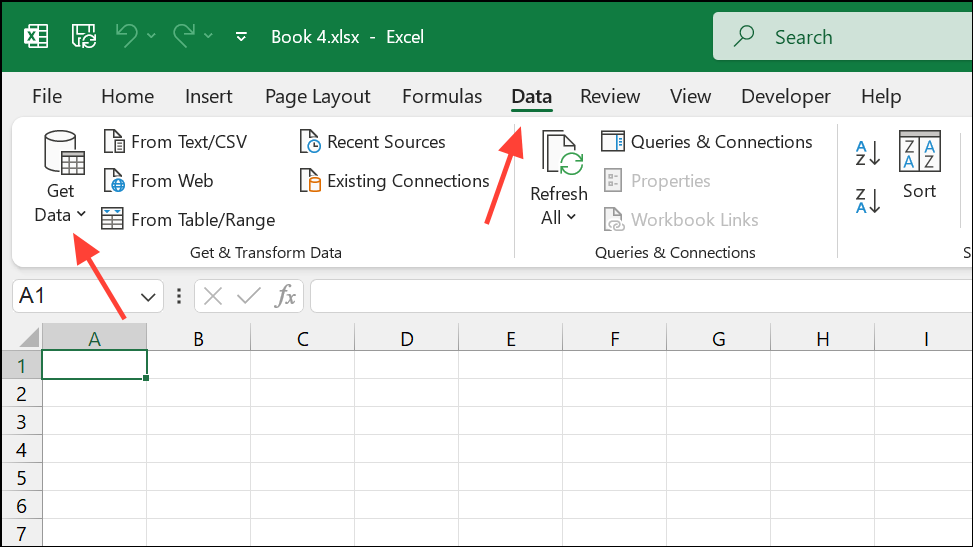
Task: Show the Queries & Connections pane
Action: click(707, 142)
